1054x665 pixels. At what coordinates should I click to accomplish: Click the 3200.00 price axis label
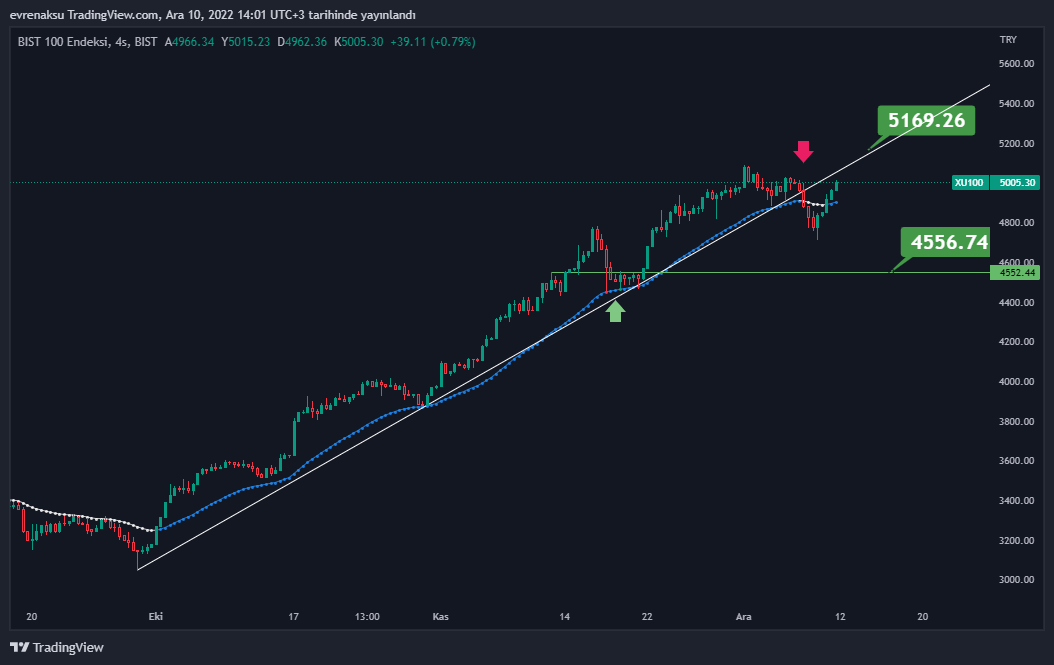tap(1016, 541)
